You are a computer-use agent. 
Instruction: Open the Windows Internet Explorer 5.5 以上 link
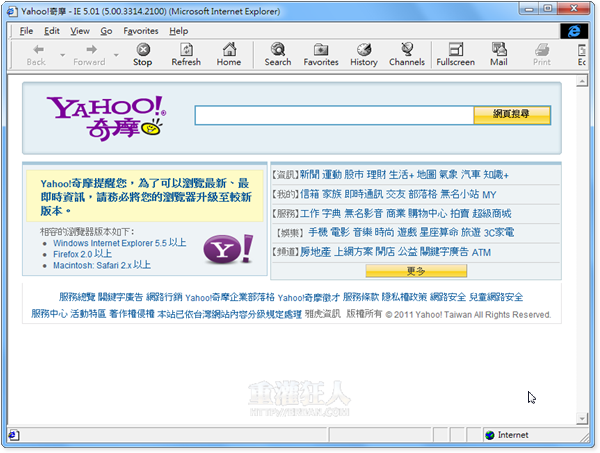point(120,243)
